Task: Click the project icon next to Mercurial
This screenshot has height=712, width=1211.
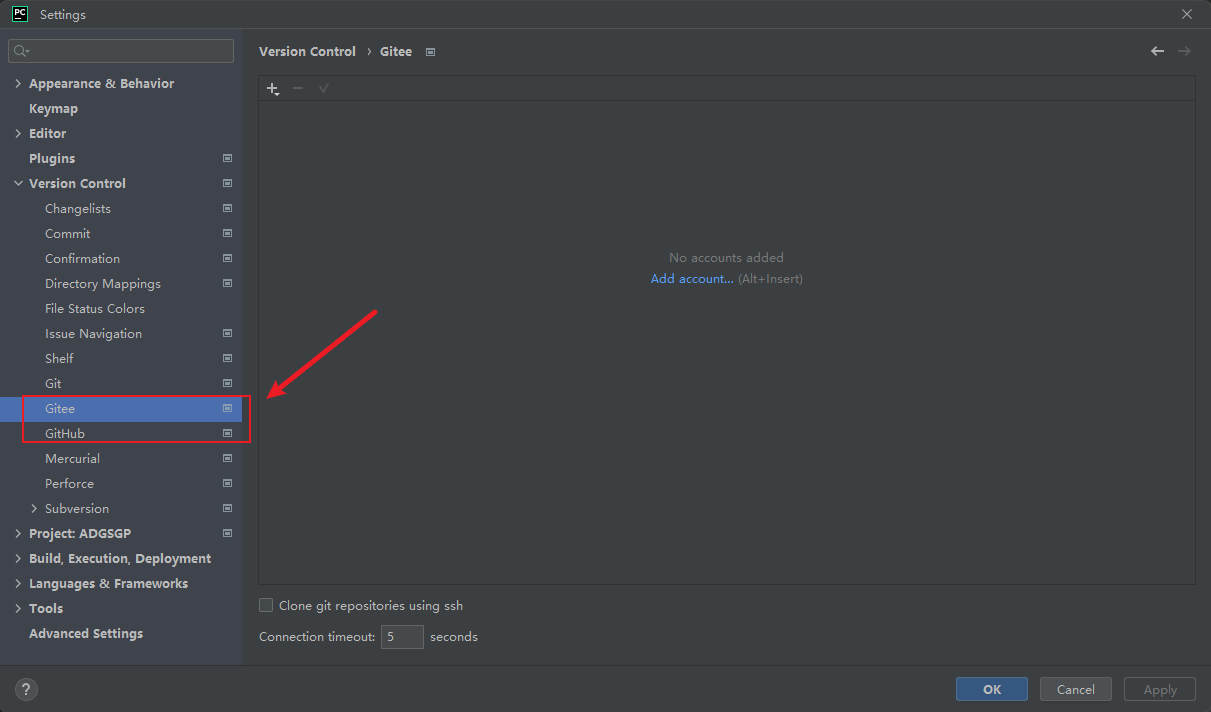Action: point(227,458)
